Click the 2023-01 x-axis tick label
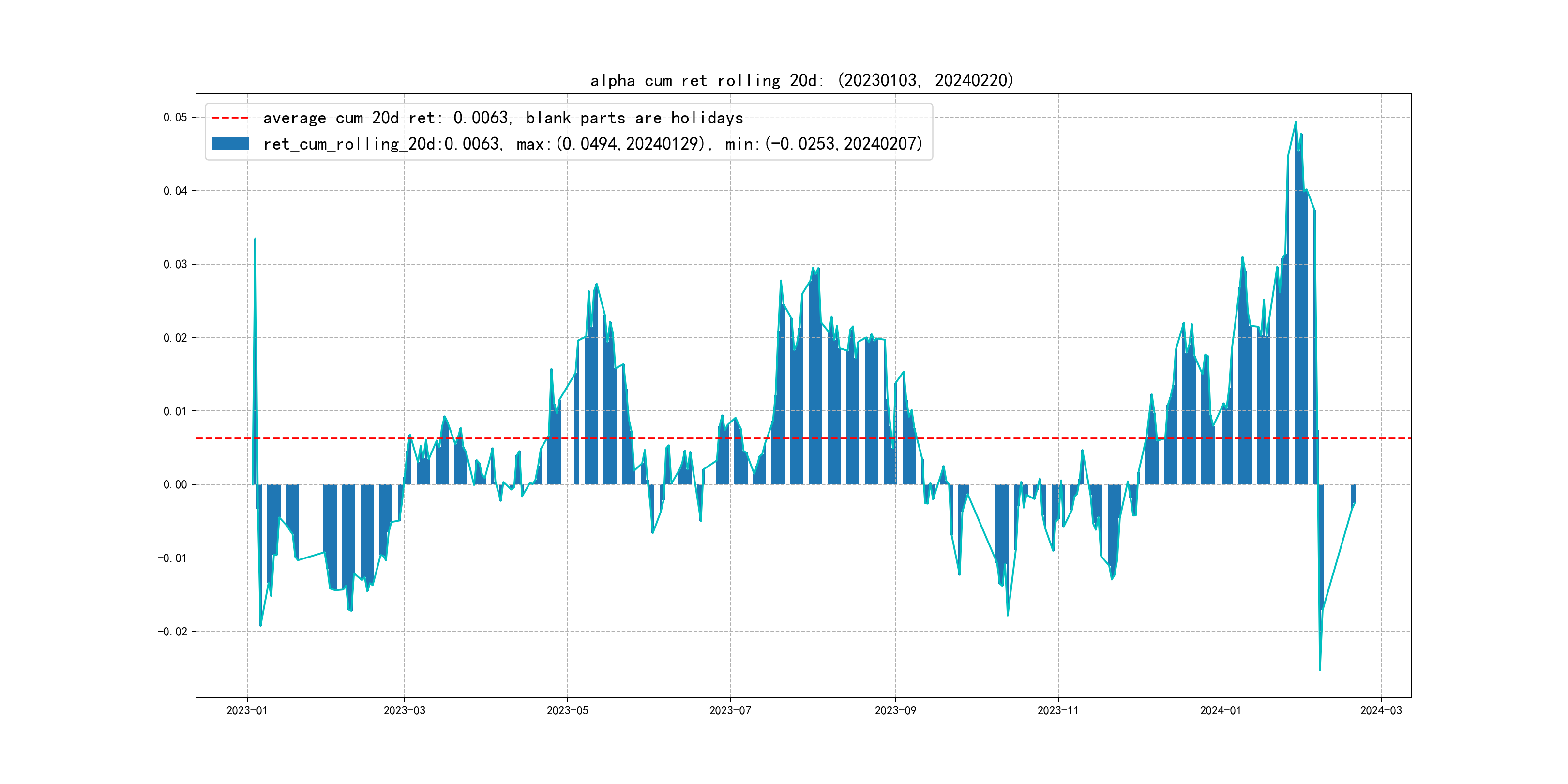The height and width of the screenshot is (784, 1568). tap(246, 710)
